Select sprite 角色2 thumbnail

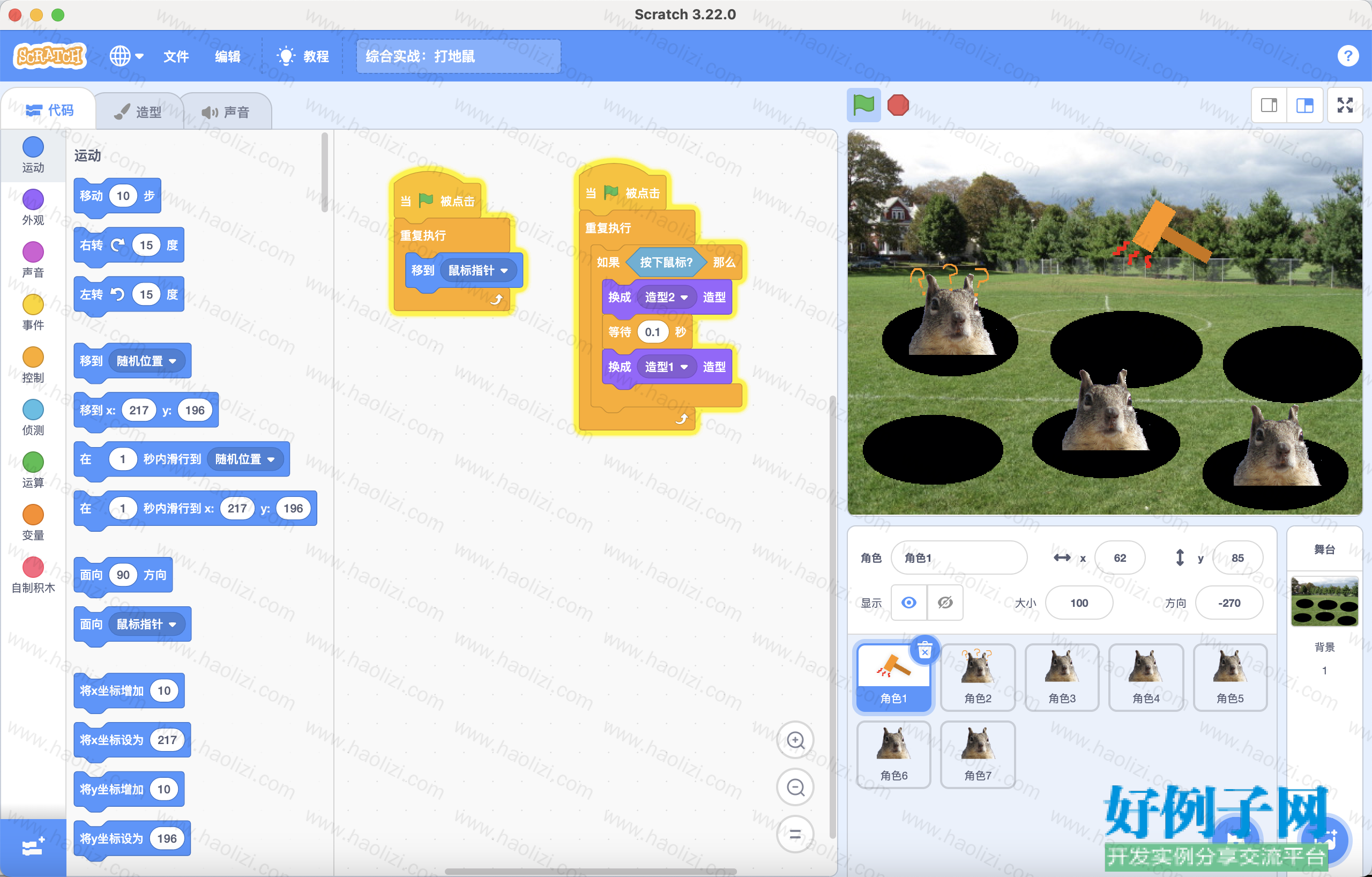point(978,677)
